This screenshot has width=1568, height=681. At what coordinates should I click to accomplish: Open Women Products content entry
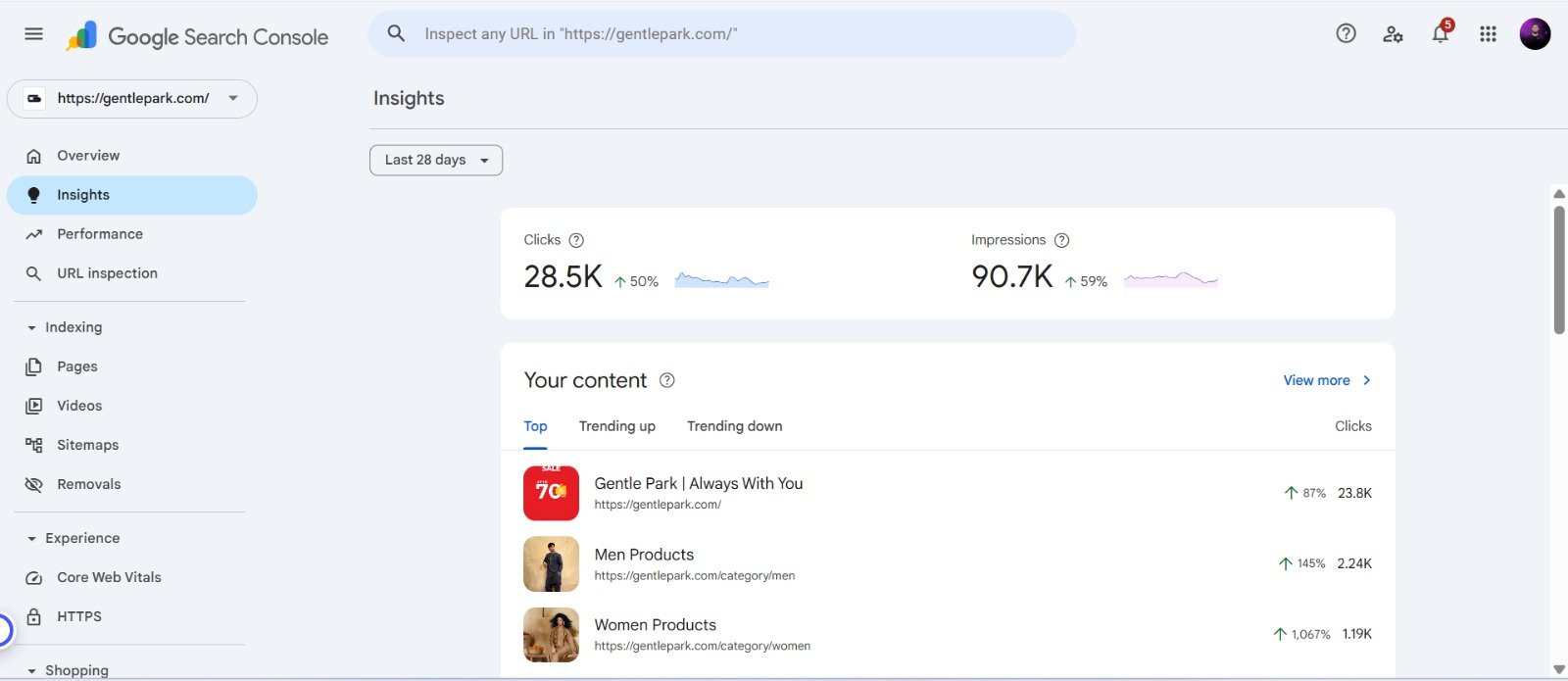click(x=948, y=634)
